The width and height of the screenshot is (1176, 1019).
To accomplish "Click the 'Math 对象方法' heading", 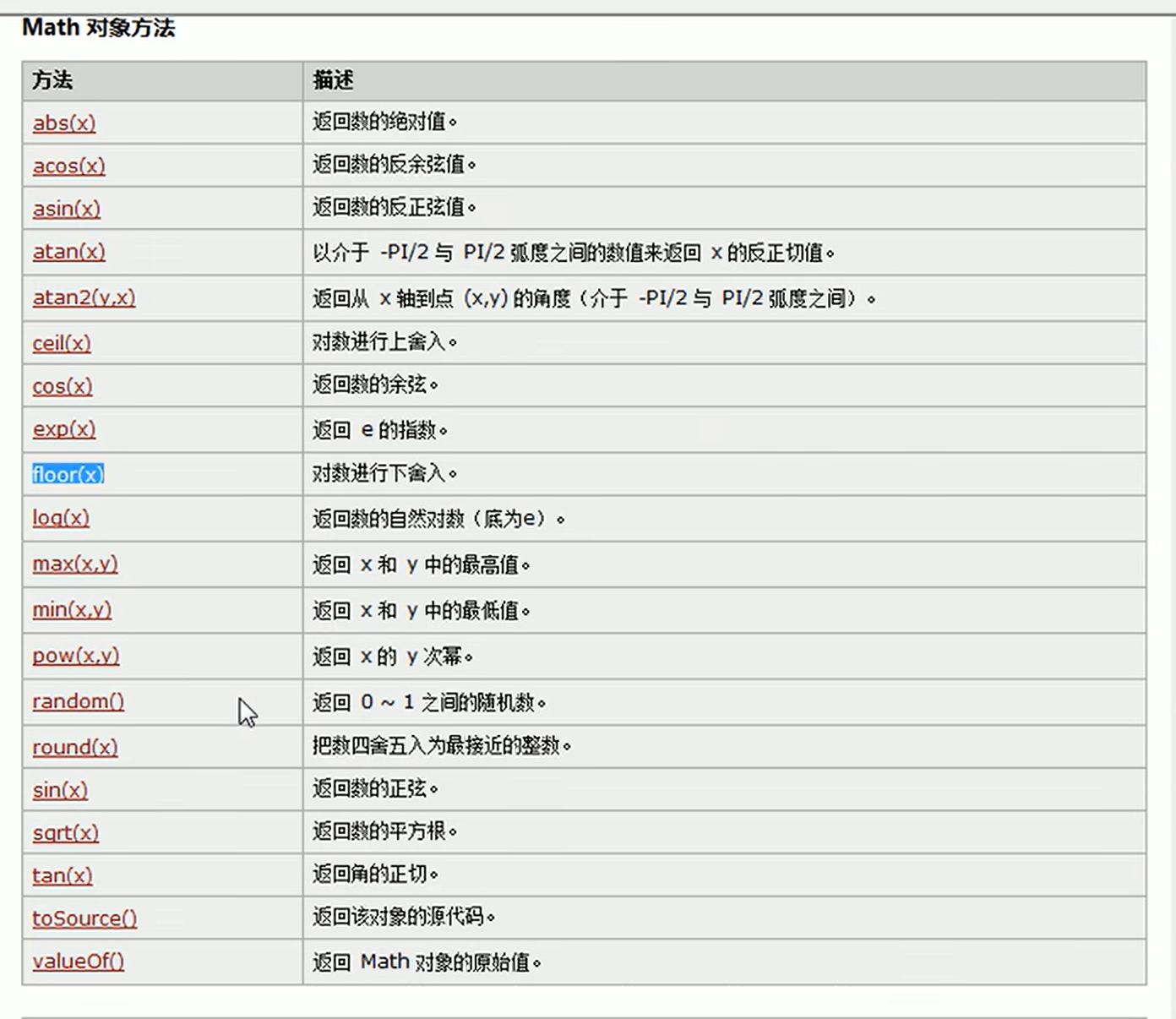I will [x=99, y=28].
